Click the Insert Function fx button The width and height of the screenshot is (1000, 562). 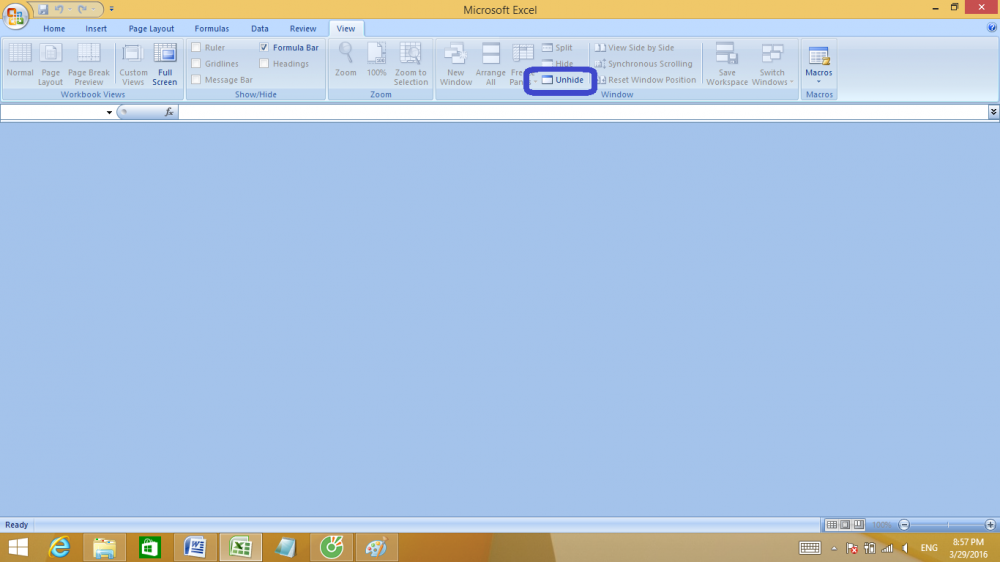point(169,112)
